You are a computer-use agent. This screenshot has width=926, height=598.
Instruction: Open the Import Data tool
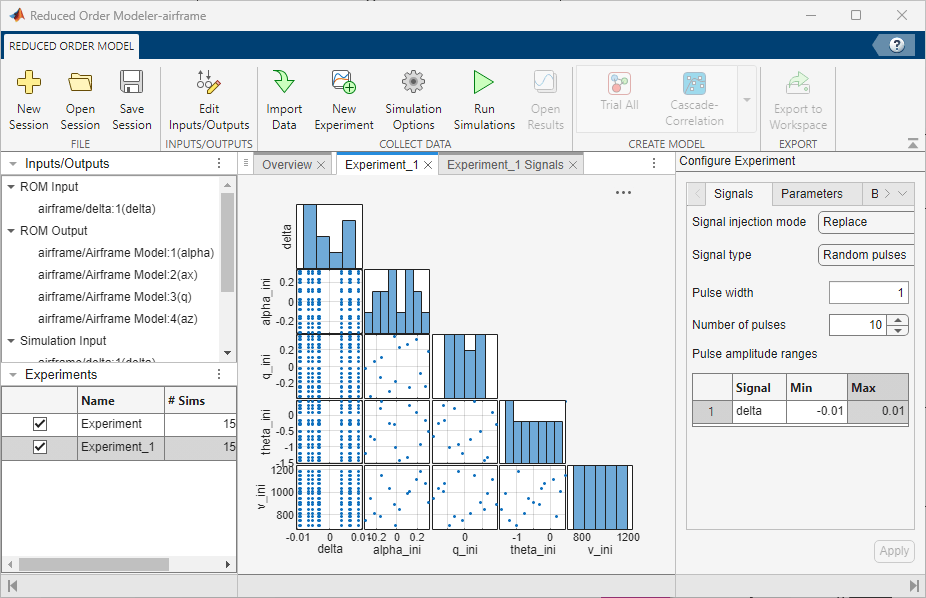283,97
